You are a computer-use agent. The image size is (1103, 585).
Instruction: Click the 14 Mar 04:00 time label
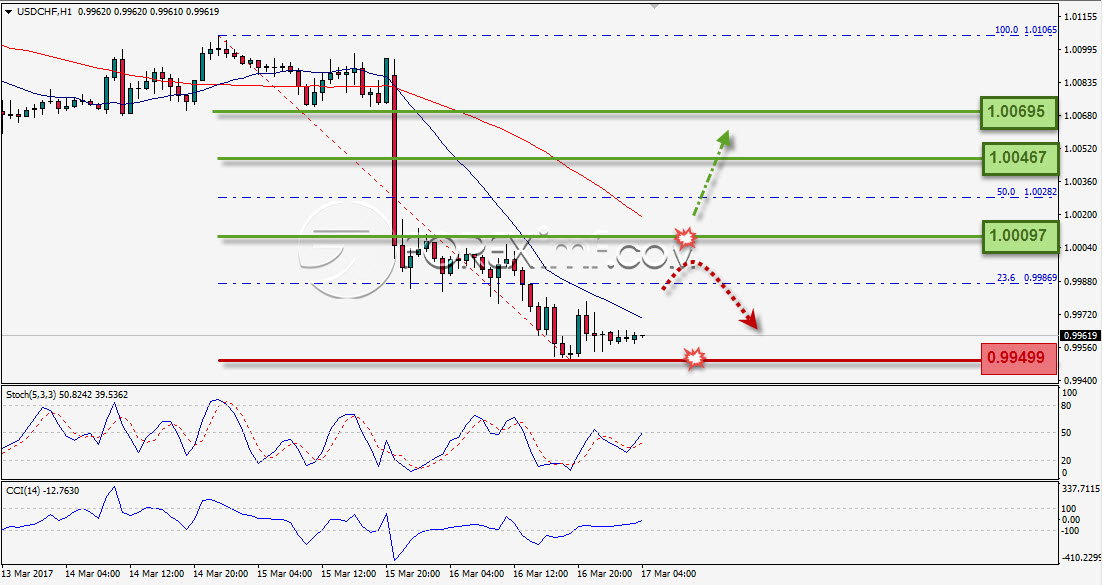[x=92, y=574]
